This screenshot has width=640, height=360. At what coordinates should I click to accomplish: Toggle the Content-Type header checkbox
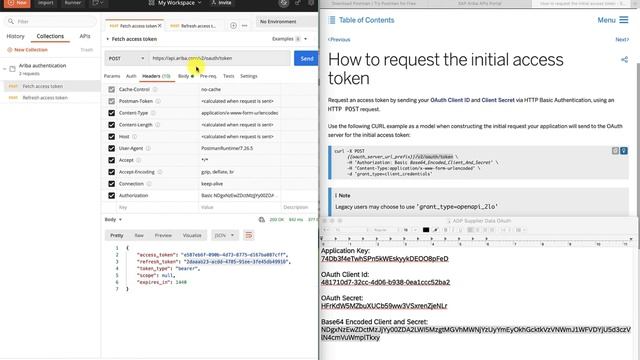coord(111,113)
